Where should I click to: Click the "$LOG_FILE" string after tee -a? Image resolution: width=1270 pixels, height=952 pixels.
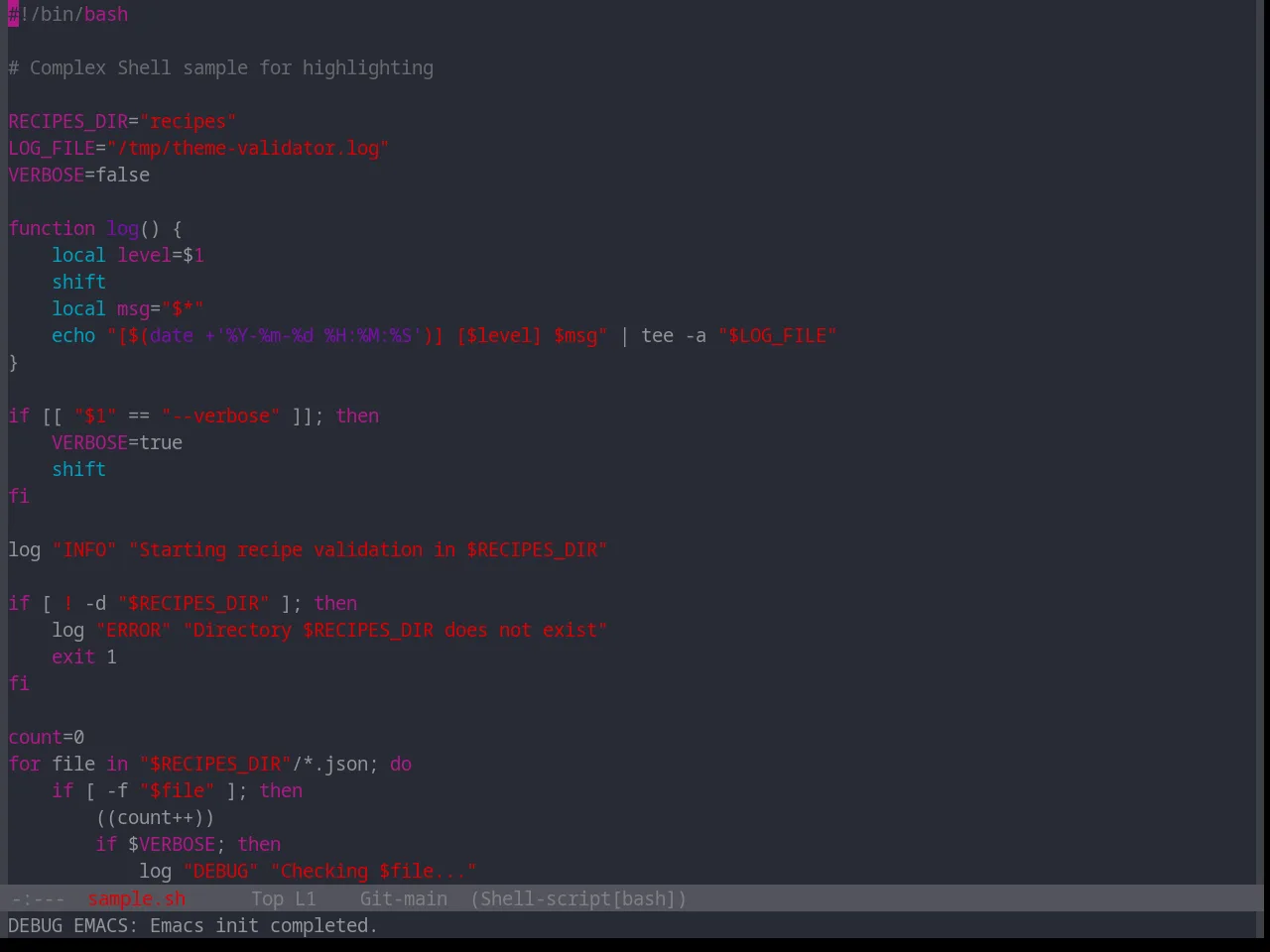[778, 336]
